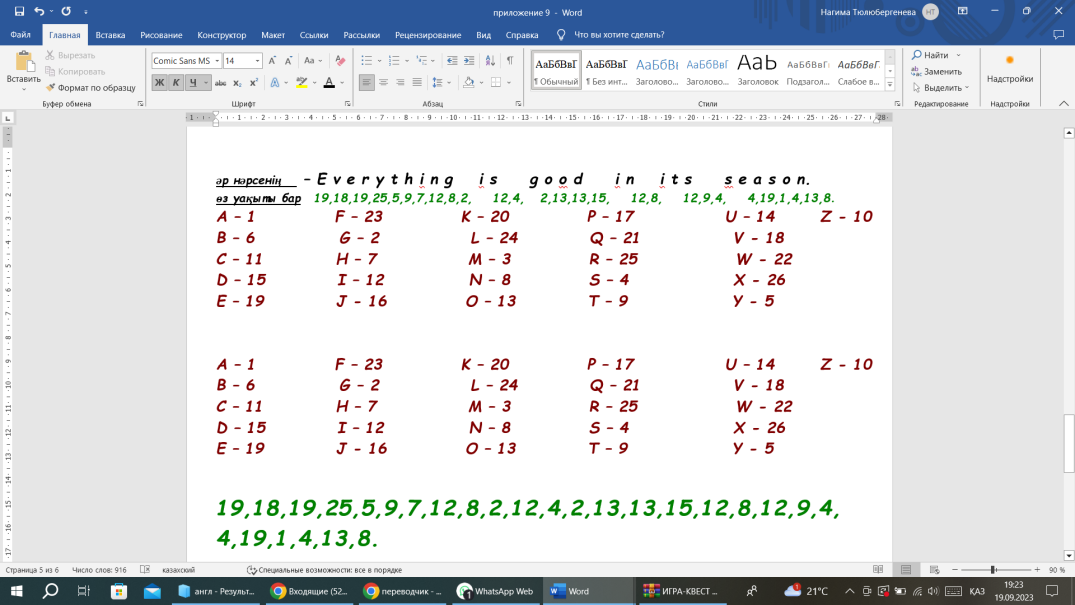Zoom in using the plus button
This screenshot has width=1075, height=605.
pos(1037,569)
